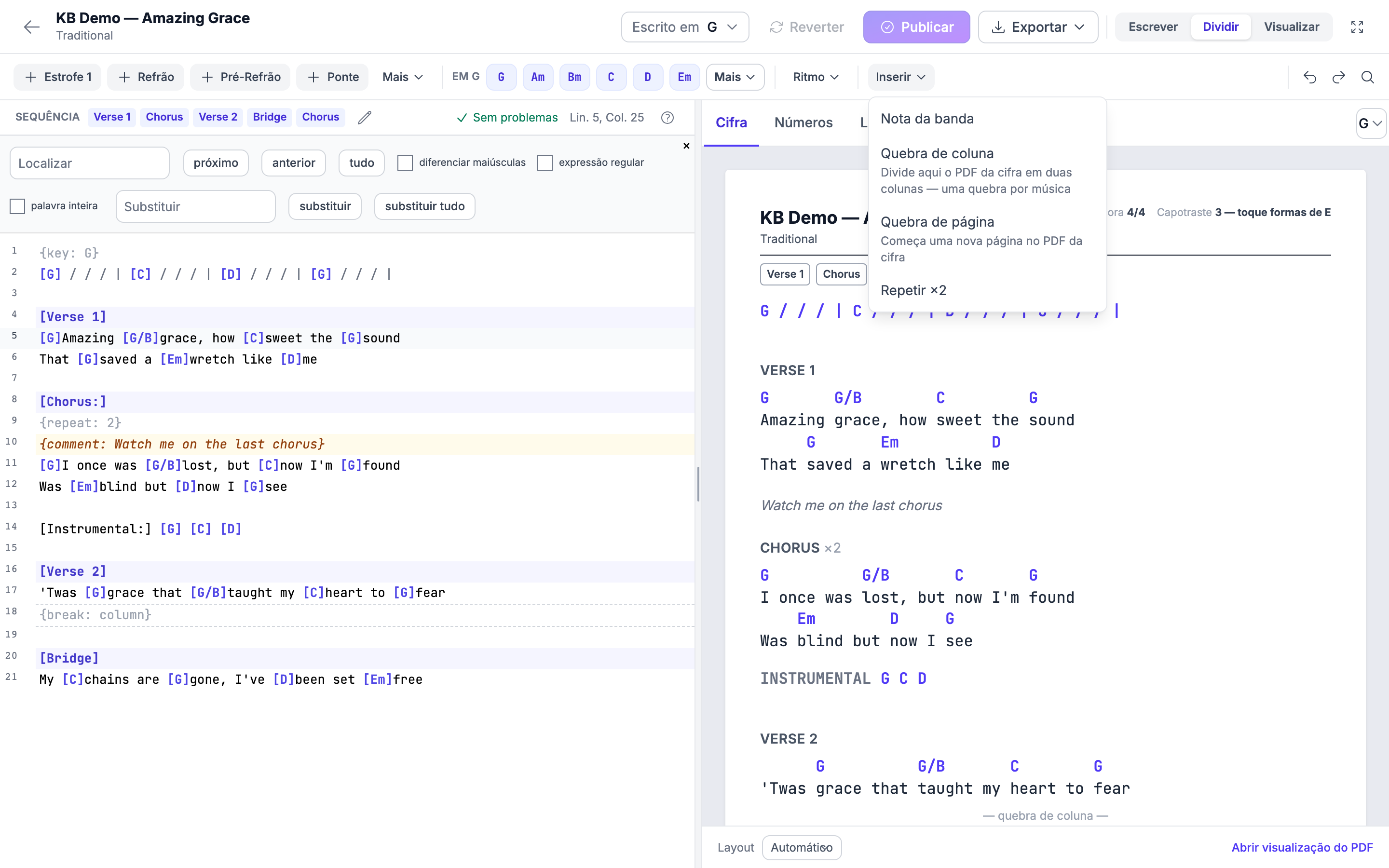1389x868 pixels.
Task: Enter fullscreen with the expand icon
Action: (x=1357, y=27)
